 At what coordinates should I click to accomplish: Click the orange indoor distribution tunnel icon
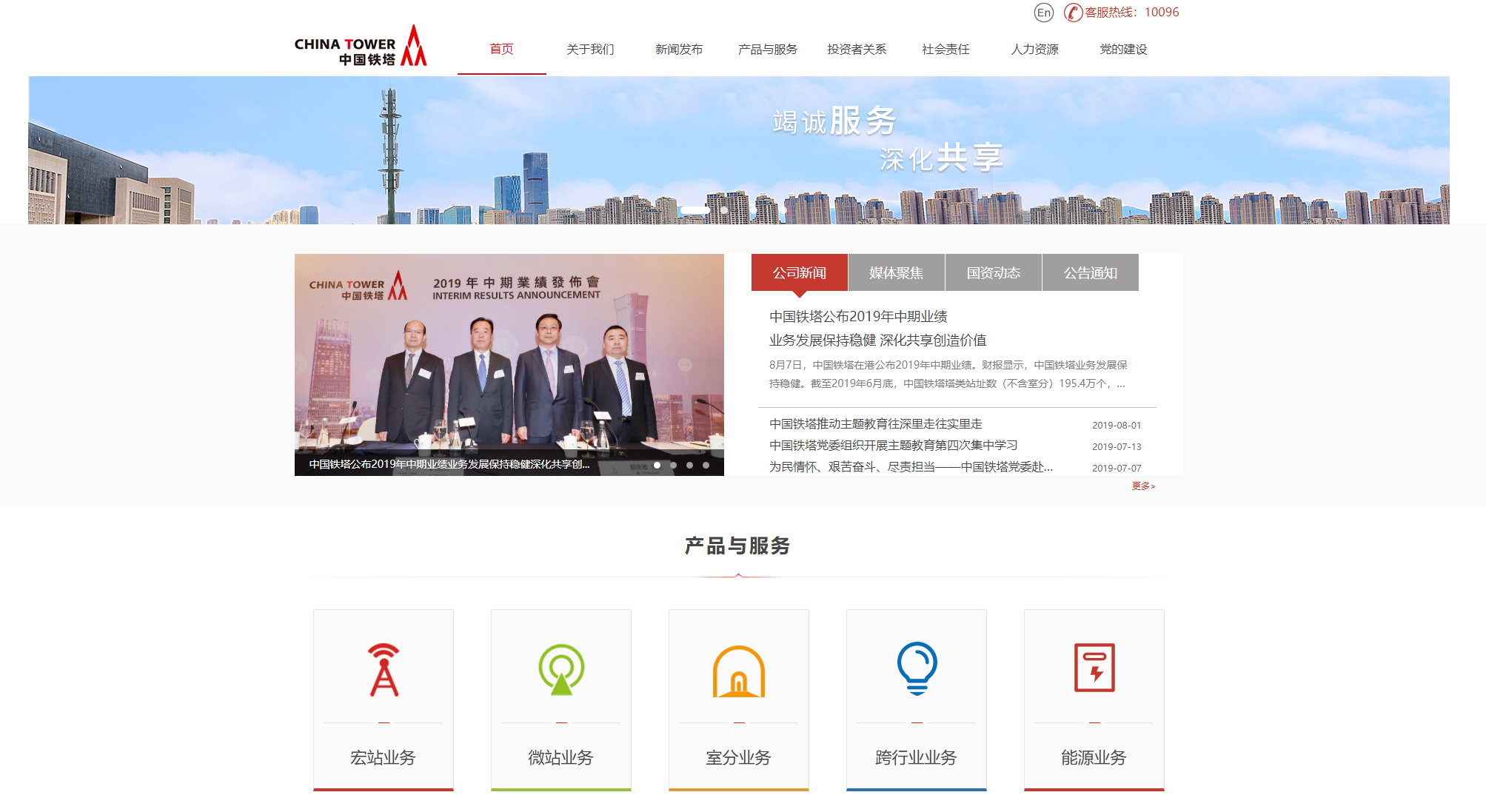[x=738, y=671]
